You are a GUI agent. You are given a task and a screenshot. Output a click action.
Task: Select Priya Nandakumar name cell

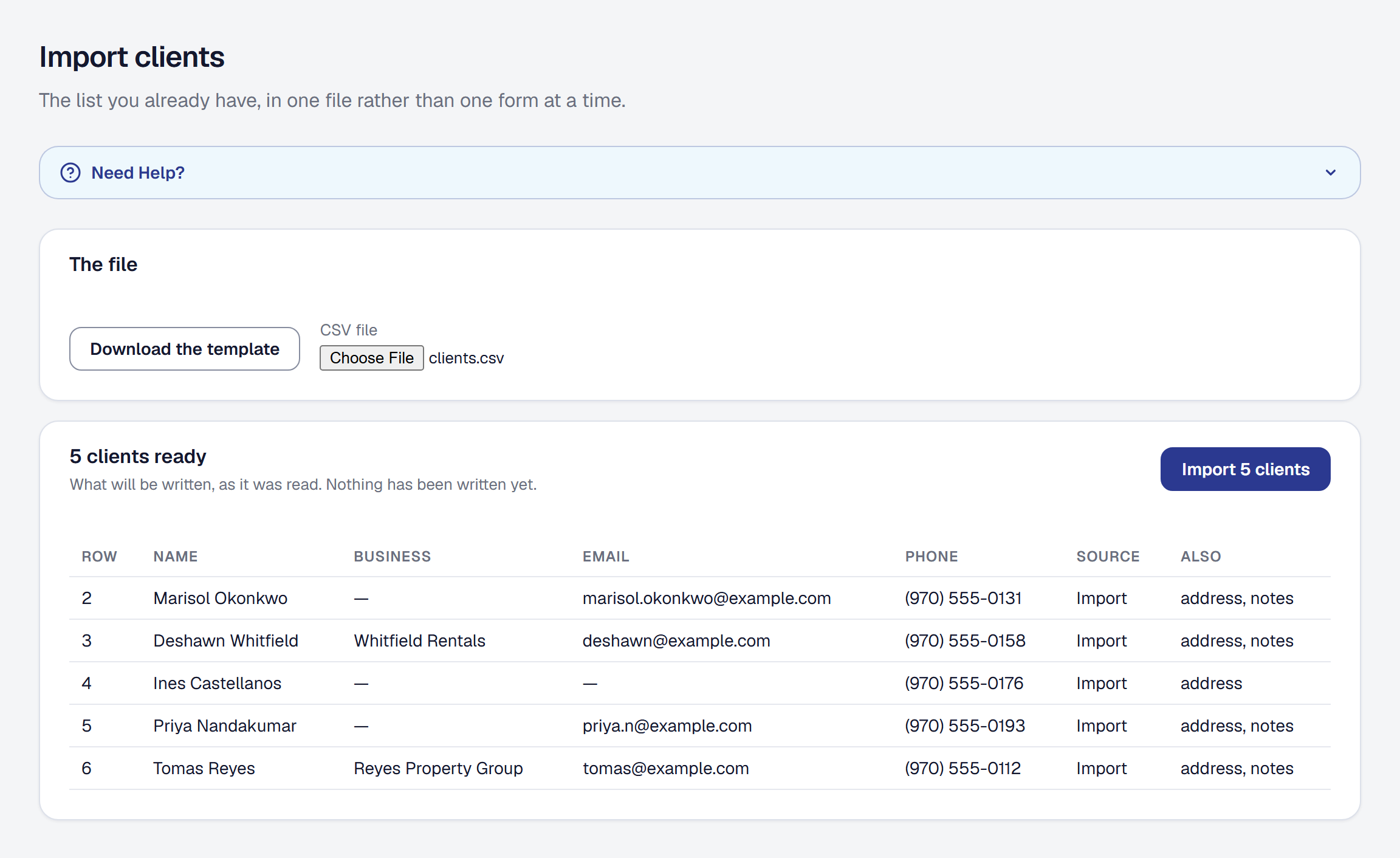[224, 726]
